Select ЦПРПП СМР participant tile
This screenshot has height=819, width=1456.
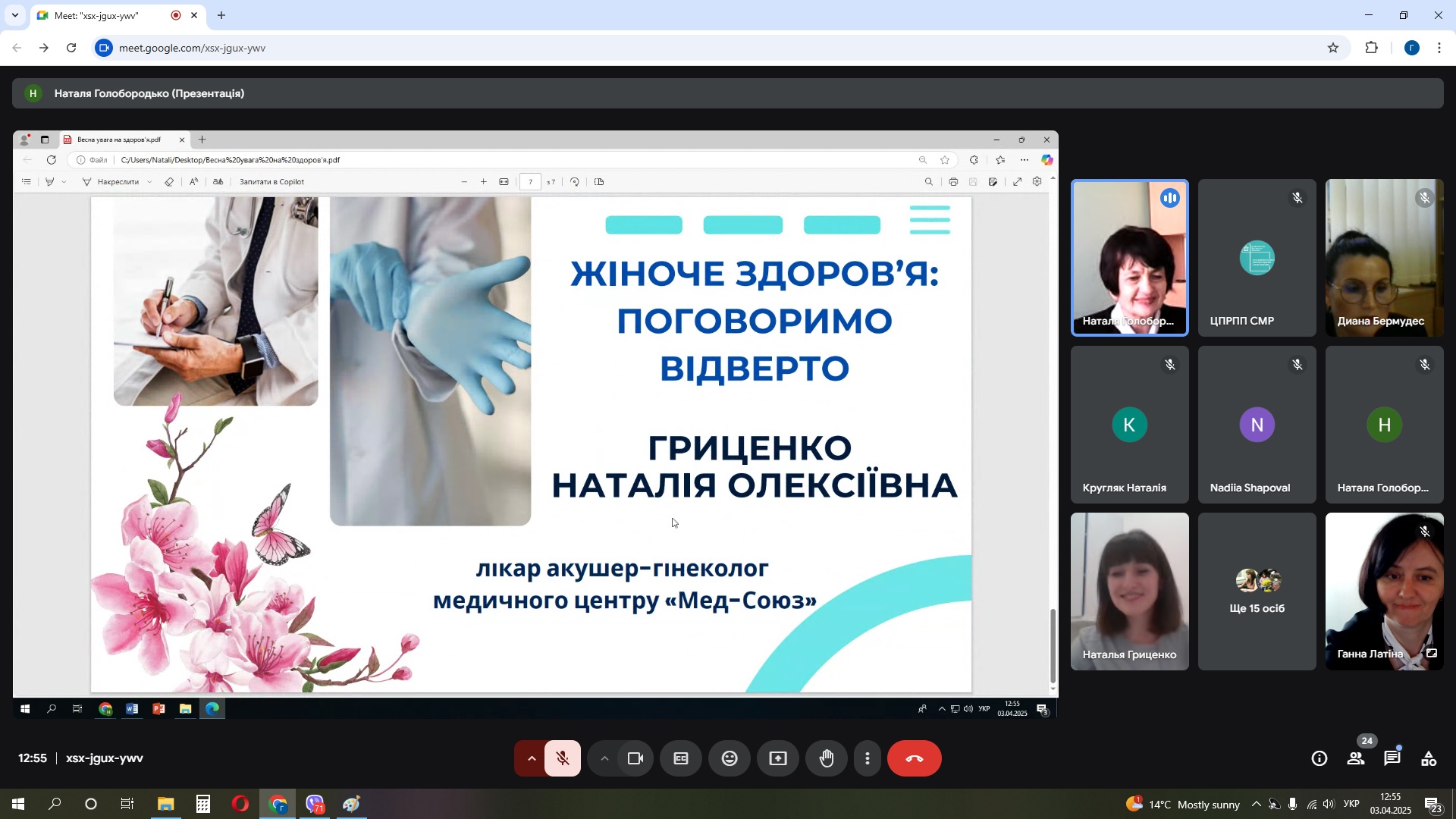click(x=1257, y=258)
